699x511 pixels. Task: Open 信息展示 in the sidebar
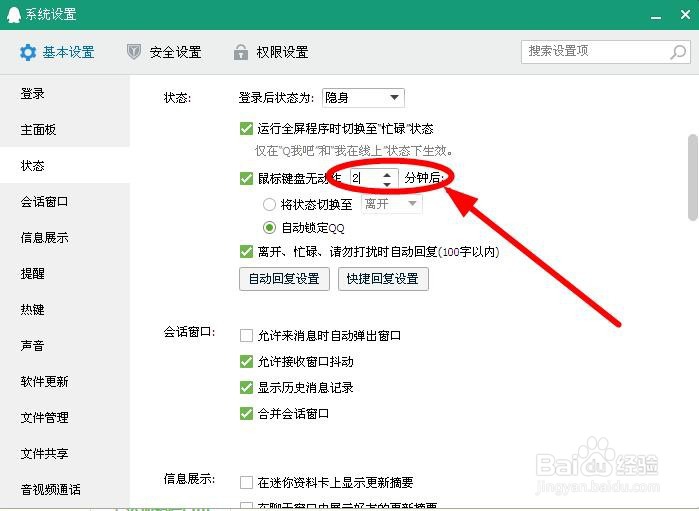[65, 238]
